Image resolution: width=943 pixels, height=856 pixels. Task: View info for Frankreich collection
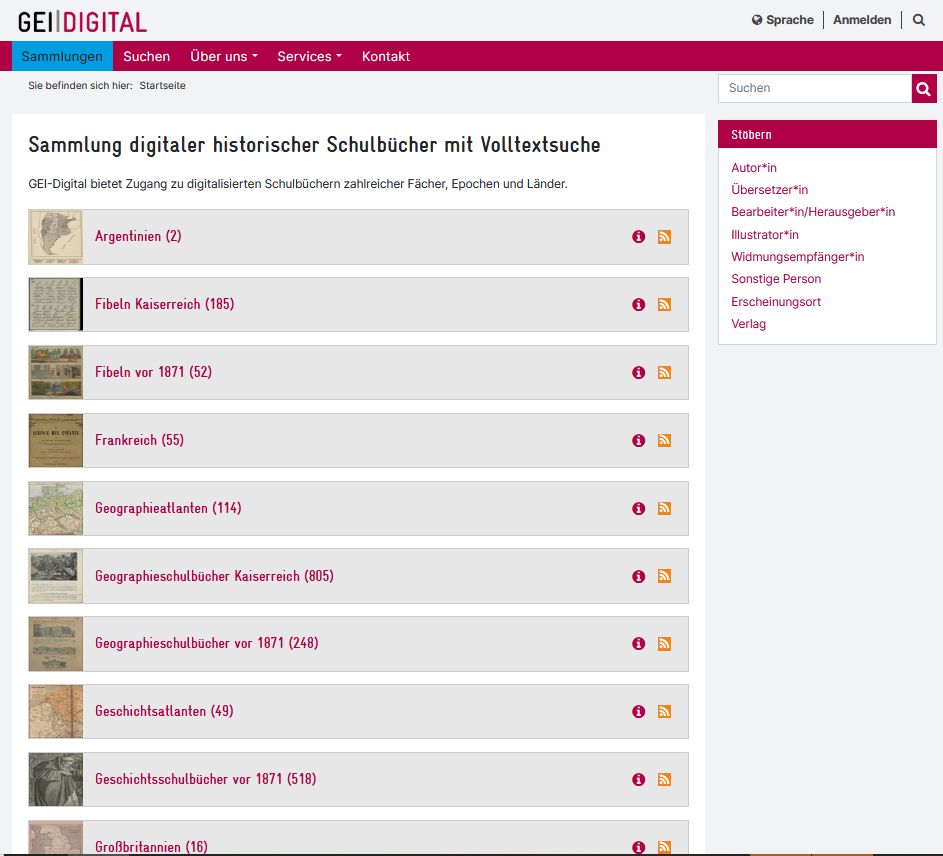(639, 441)
